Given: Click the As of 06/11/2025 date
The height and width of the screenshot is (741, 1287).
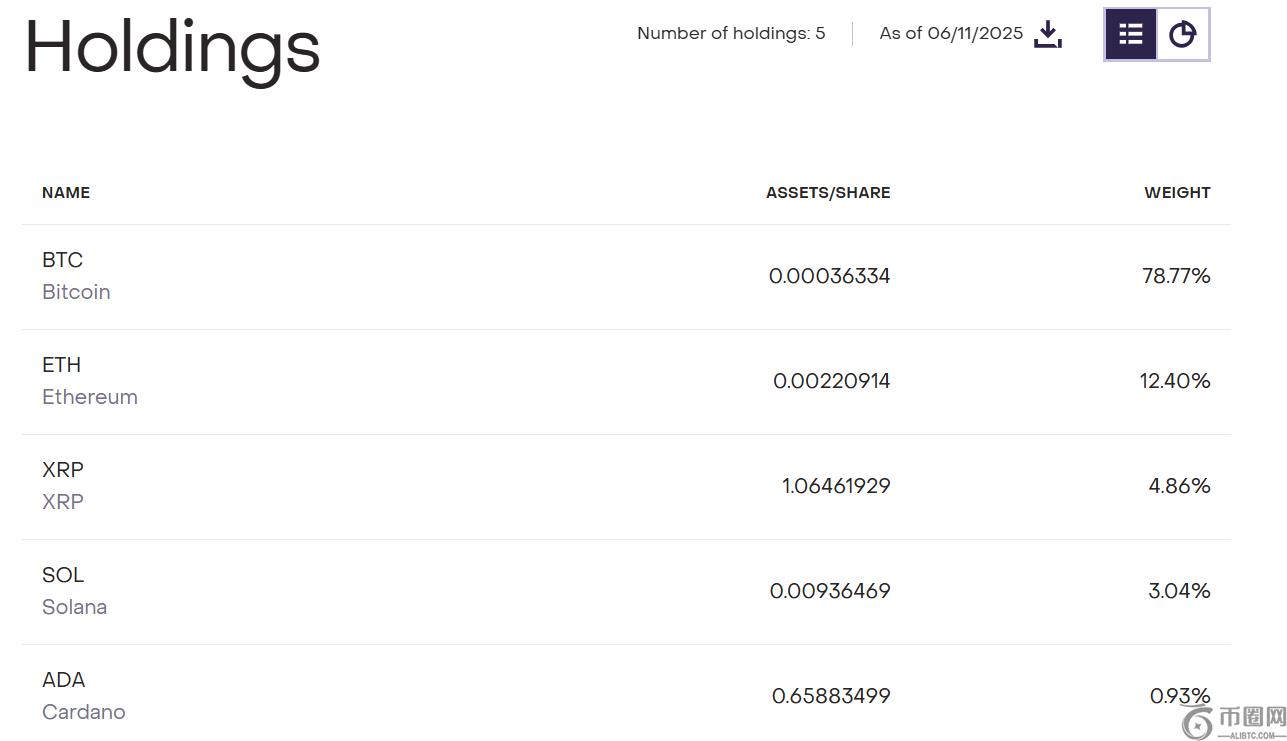Looking at the screenshot, I should coord(951,34).
